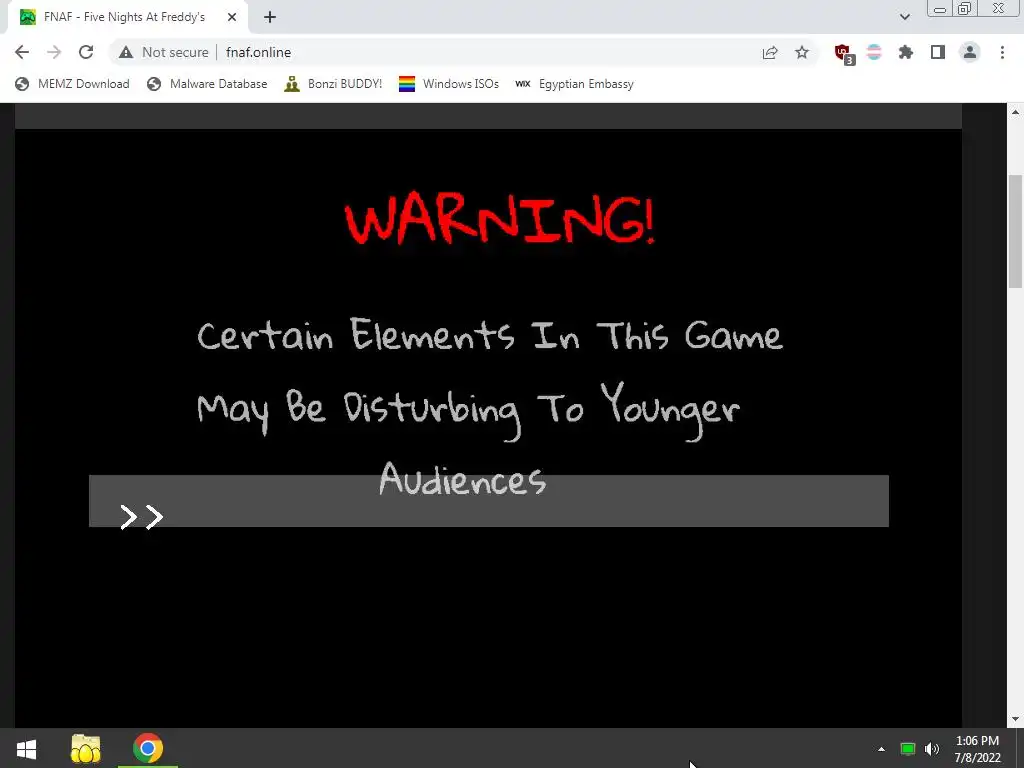
Task: Open the Egyptian Embassy bookmark
Action: [x=574, y=84]
